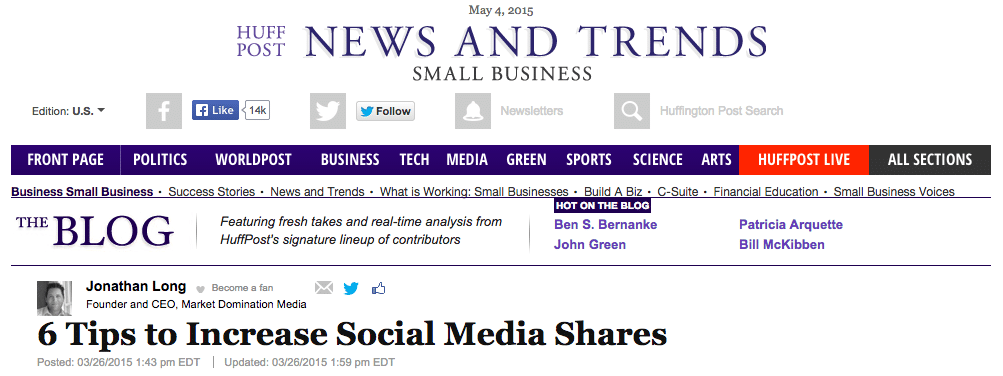Email the author via envelope icon

point(324,288)
